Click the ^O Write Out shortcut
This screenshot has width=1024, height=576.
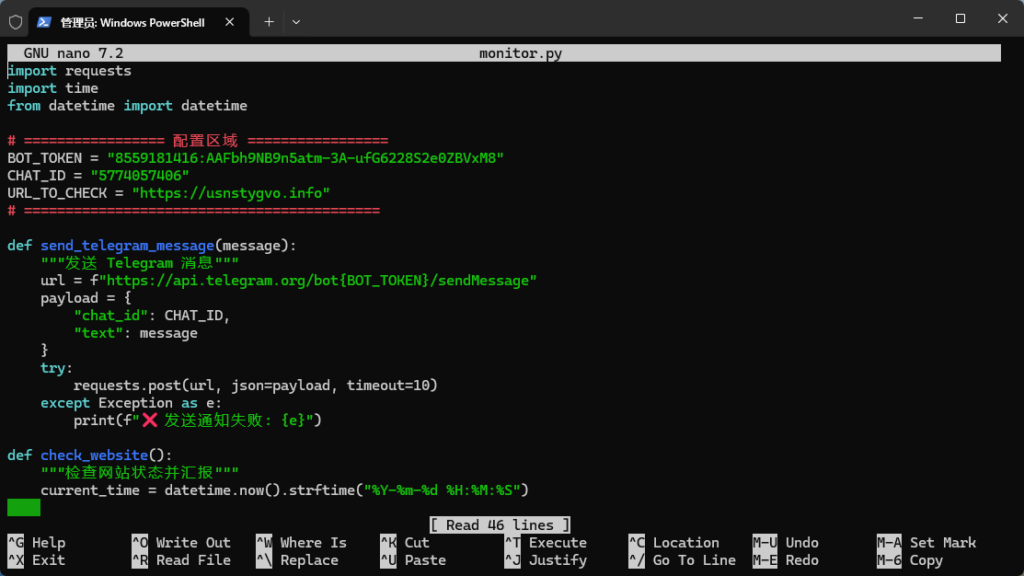(x=180, y=543)
